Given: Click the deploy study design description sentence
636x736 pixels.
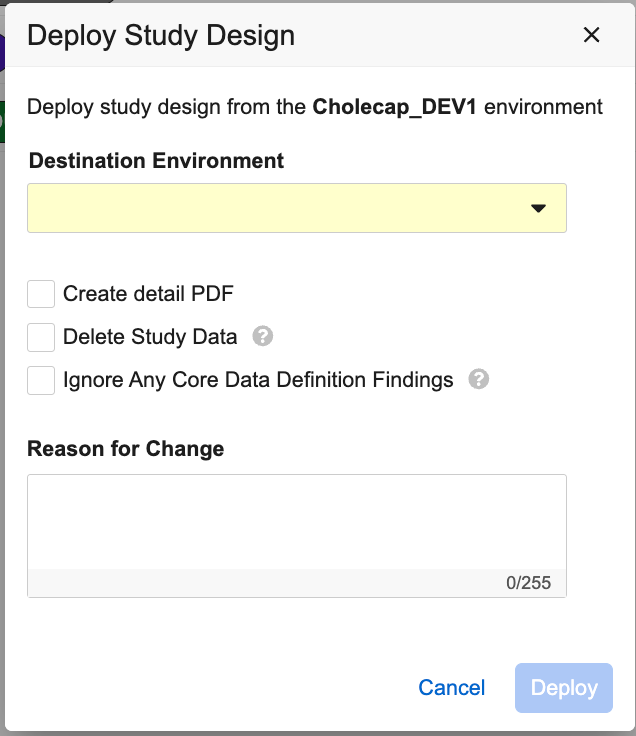Looking at the screenshot, I should 168,107.
